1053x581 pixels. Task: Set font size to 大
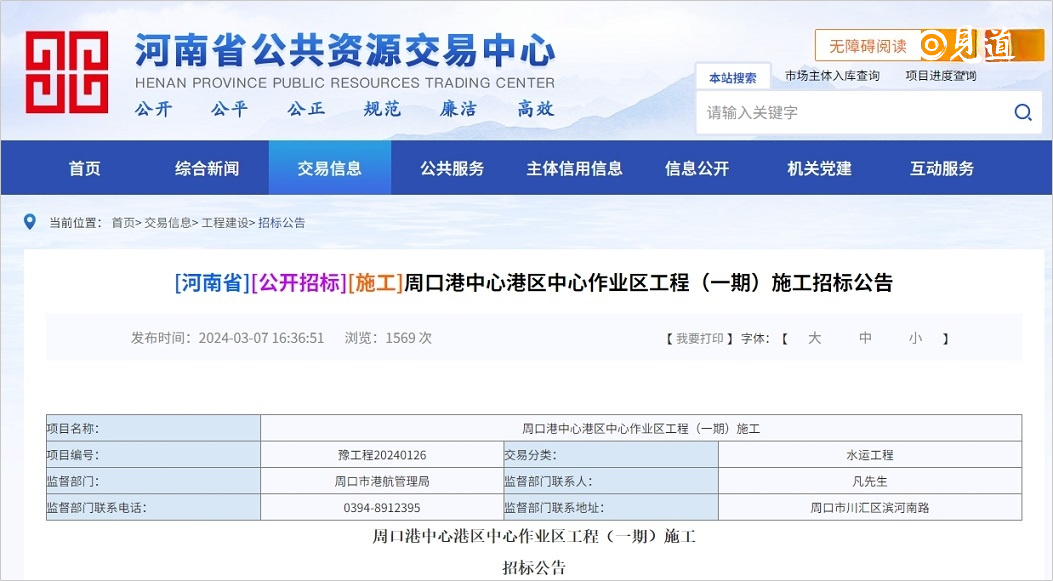point(814,339)
